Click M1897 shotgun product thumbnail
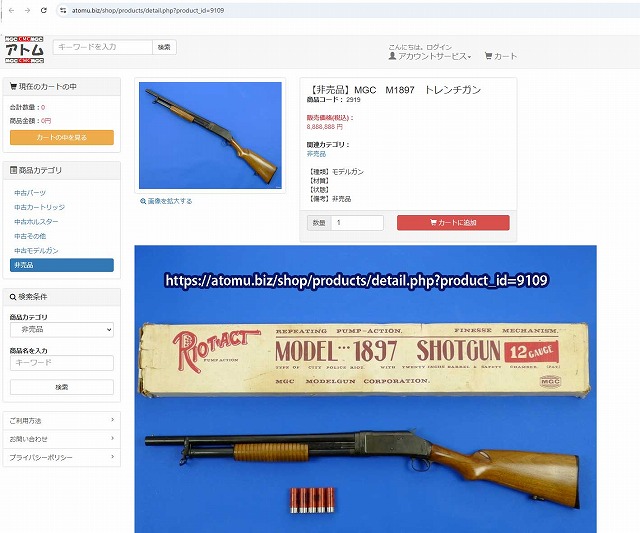The image size is (640, 533). click(210, 135)
